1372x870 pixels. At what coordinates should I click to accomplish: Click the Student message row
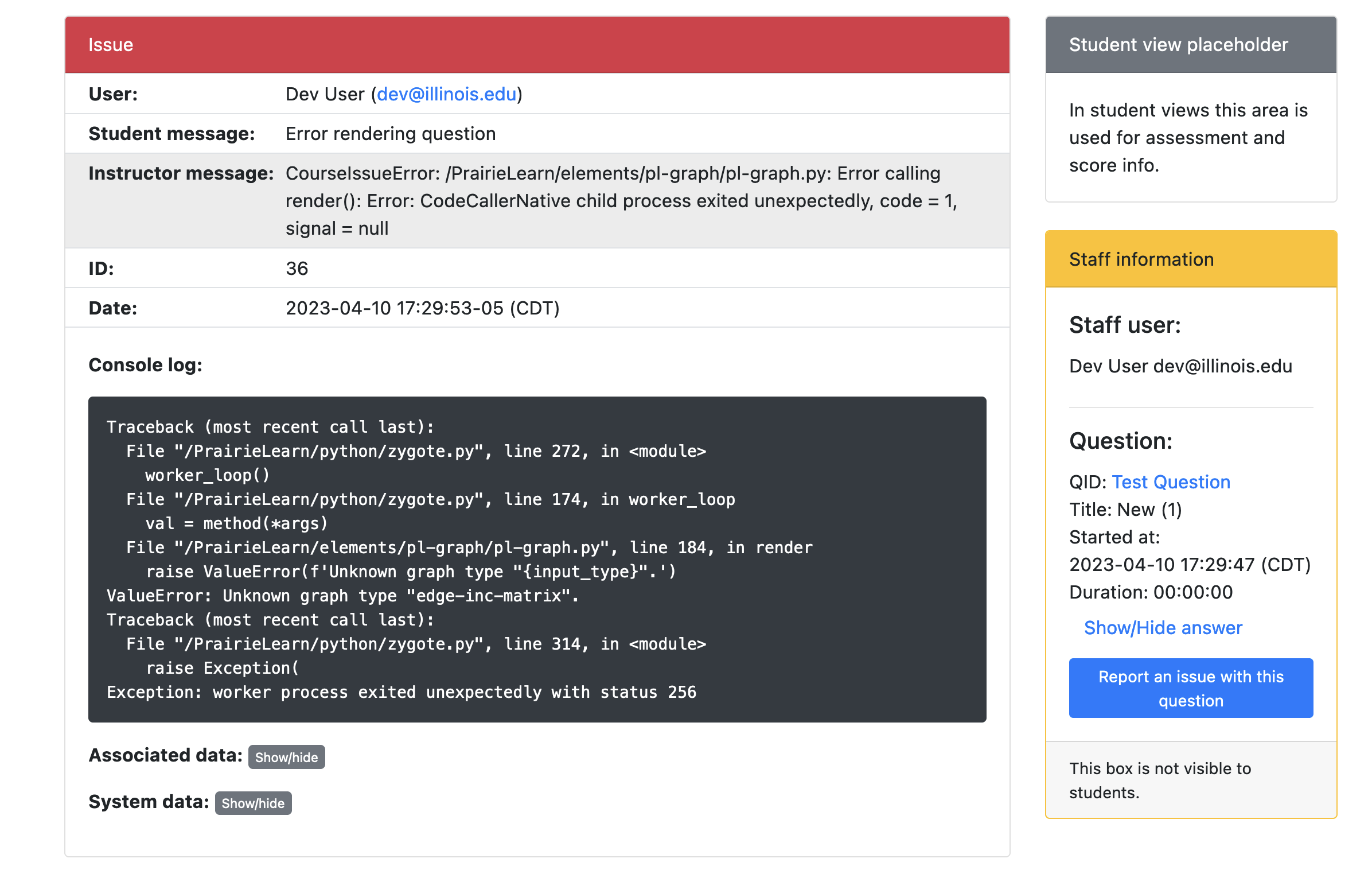click(391, 133)
